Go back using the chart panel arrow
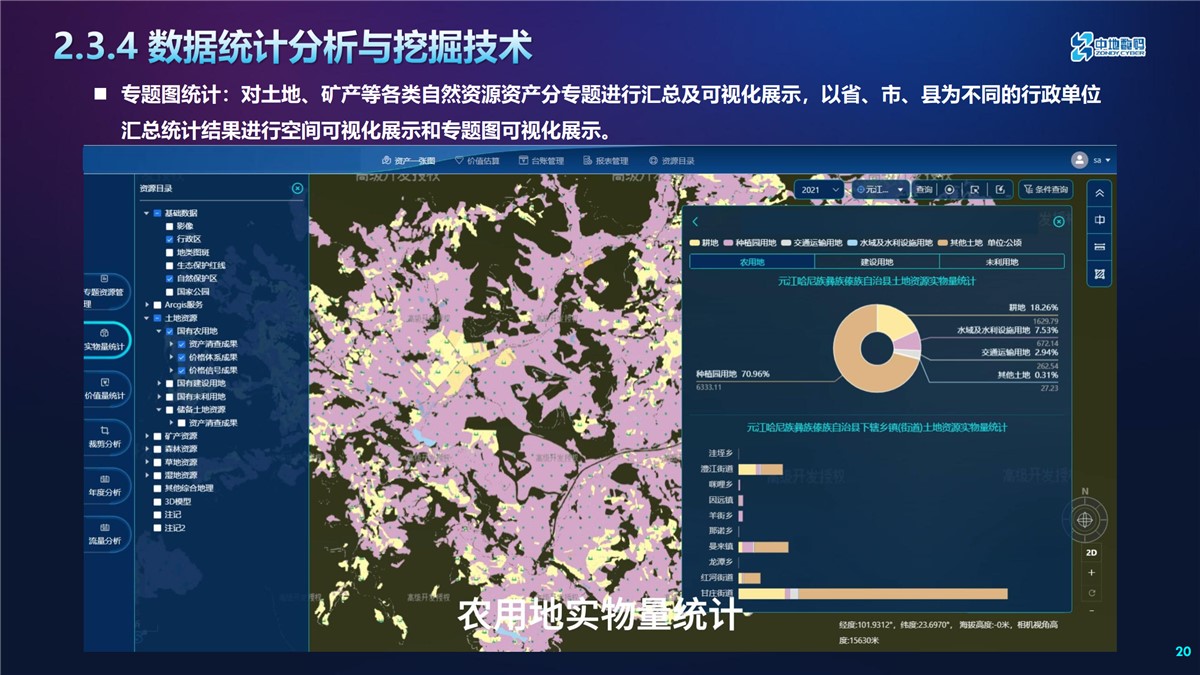This screenshot has height=675, width=1200. pyautogui.click(x=695, y=222)
